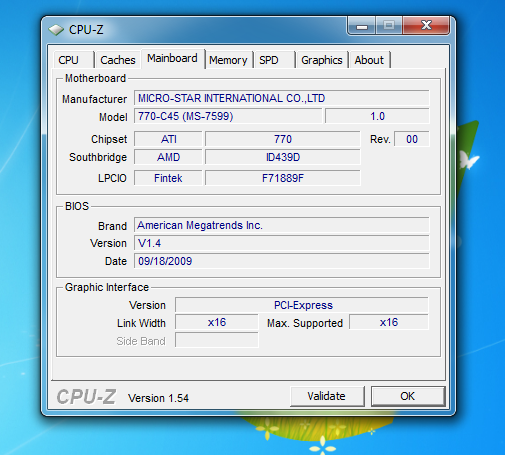Click the model revision value 1.0

(377, 116)
